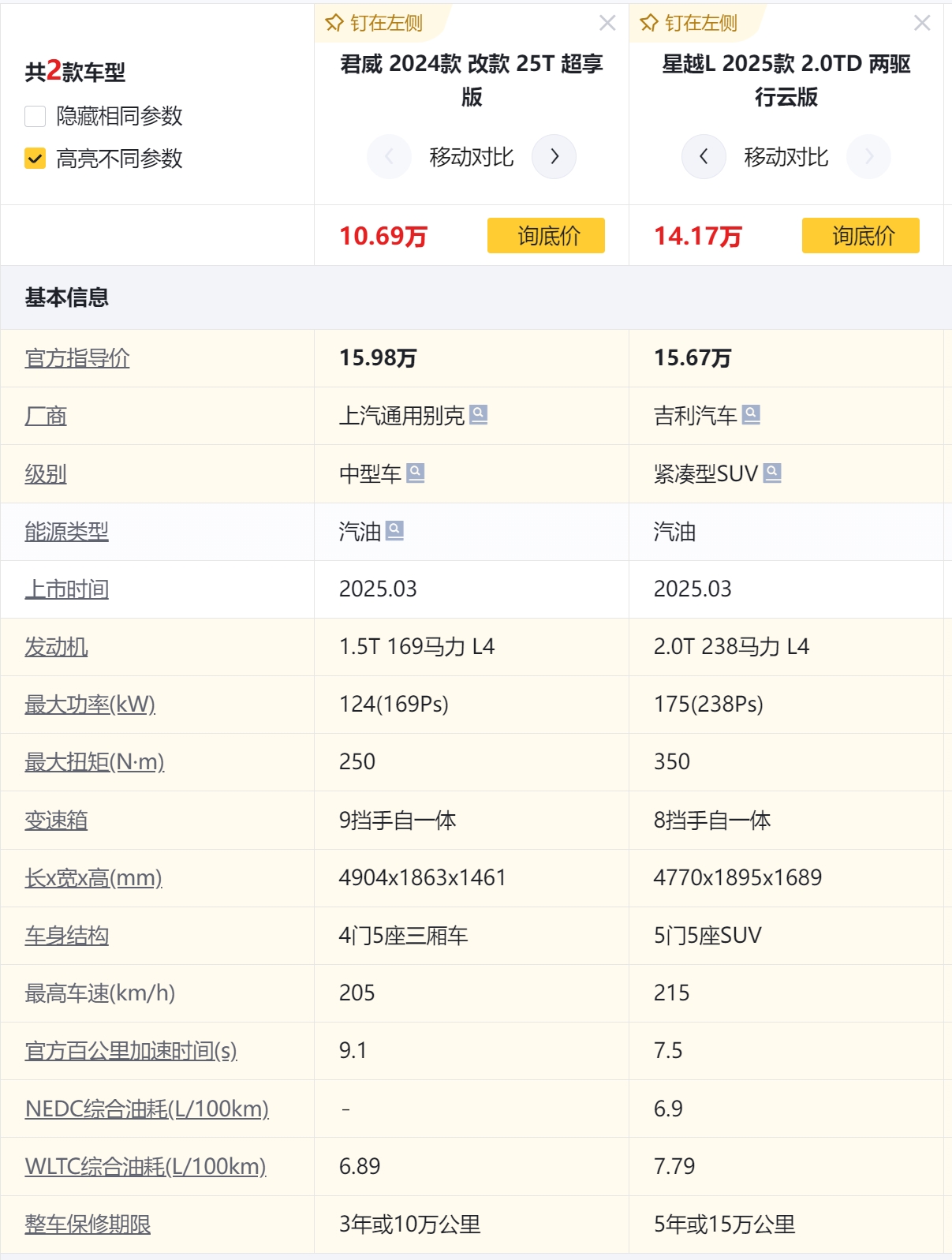Click 基本信息 section header
The image size is (952, 1260).
pyautogui.click(x=66, y=297)
